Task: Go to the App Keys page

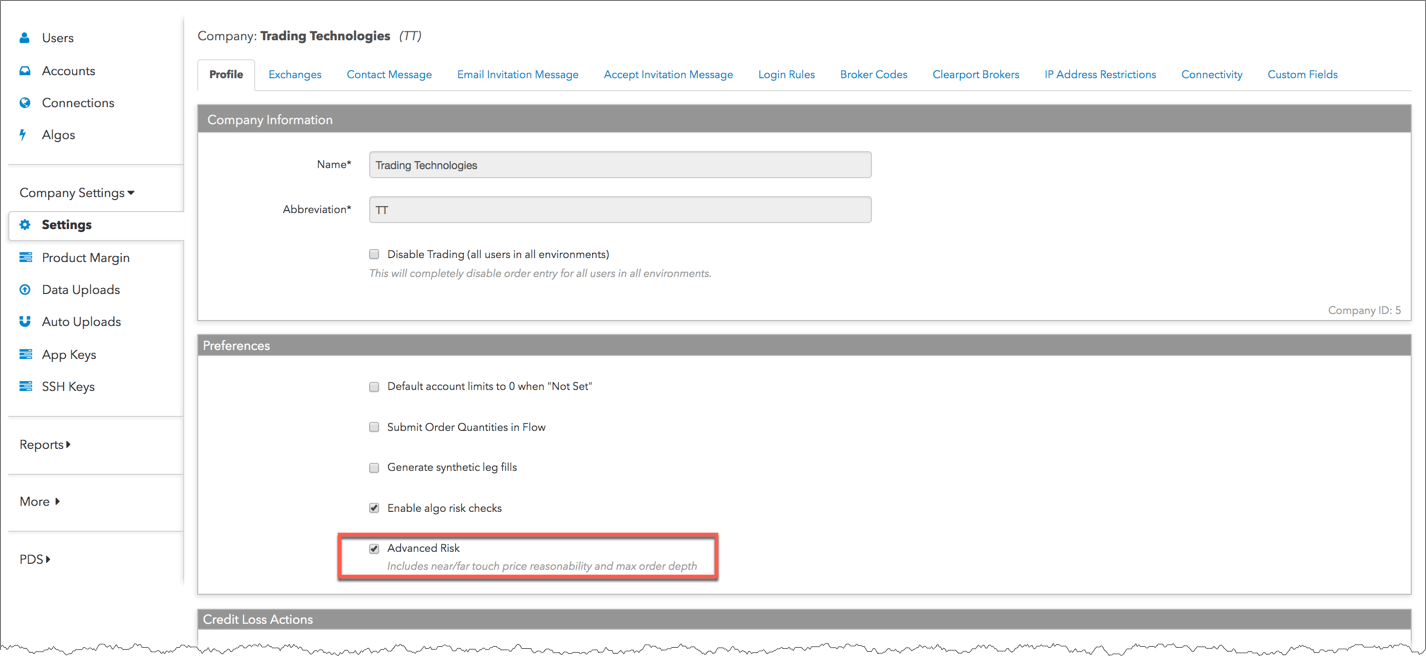Action: coord(69,355)
